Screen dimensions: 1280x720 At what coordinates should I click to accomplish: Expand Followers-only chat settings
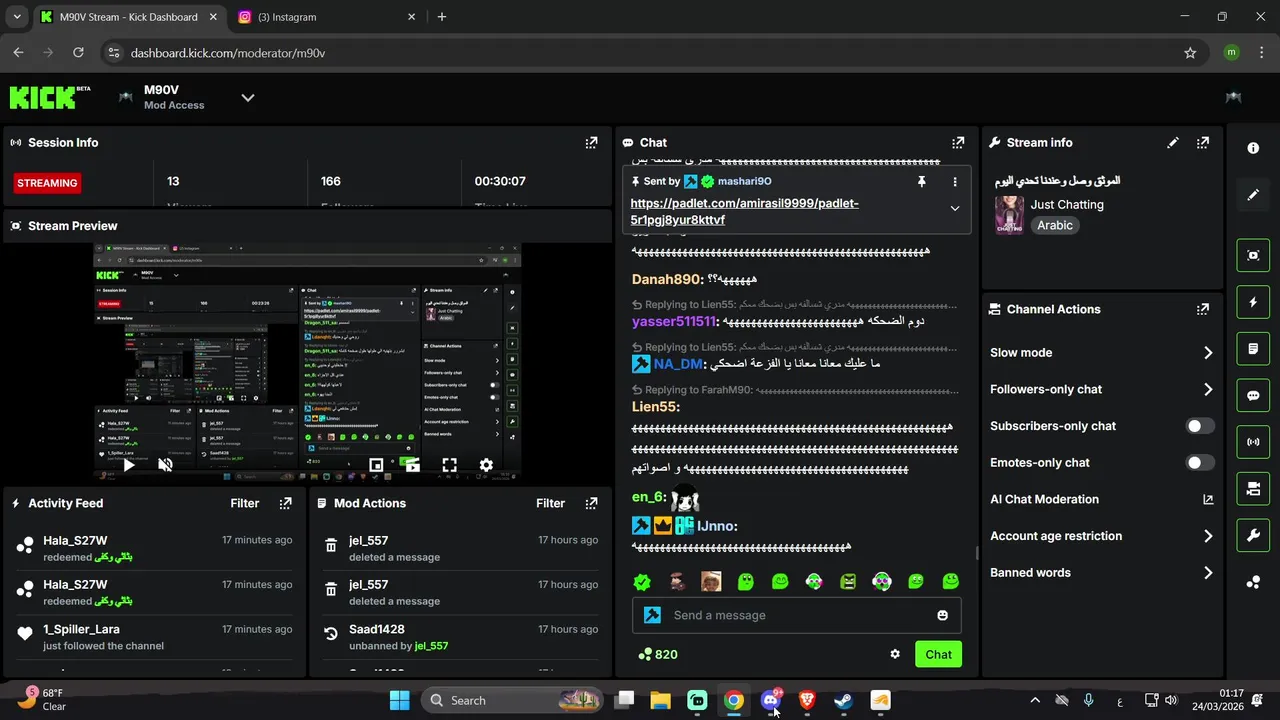point(1208,389)
